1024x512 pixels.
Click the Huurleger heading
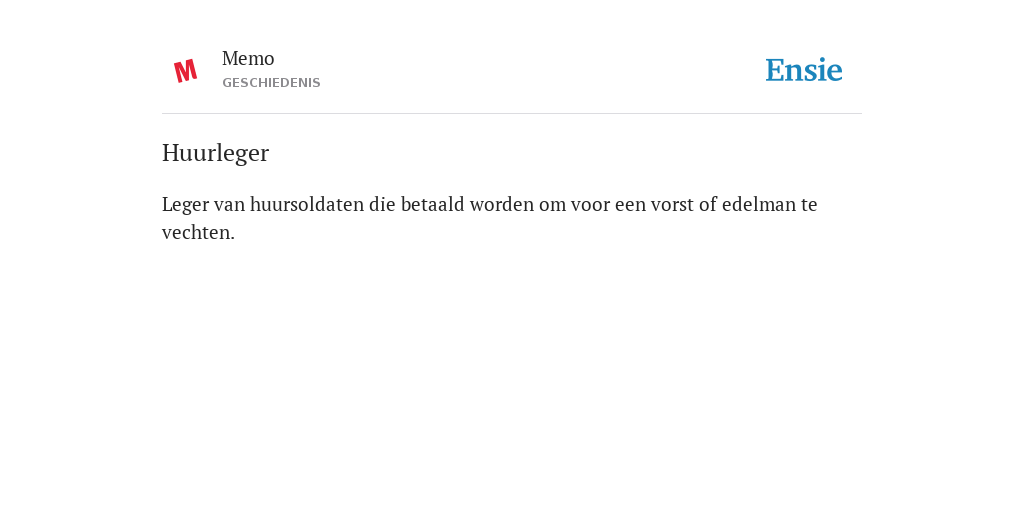216,153
